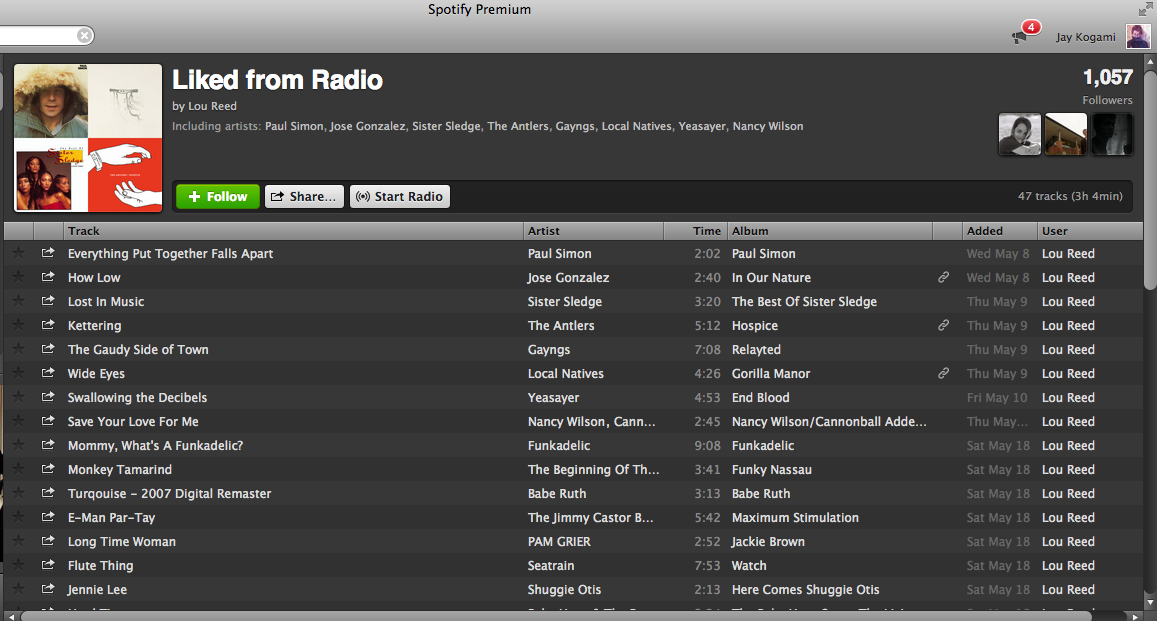1157x621 pixels.
Task: Sort by User column header
Action: 1090,231
